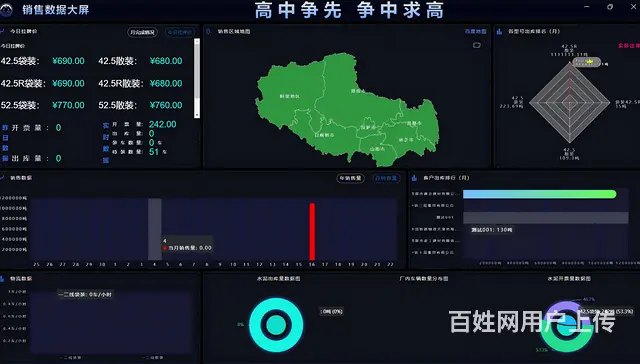Click the scrollbar up arrow in price panel
640x364 pixels.
(197, 41)
